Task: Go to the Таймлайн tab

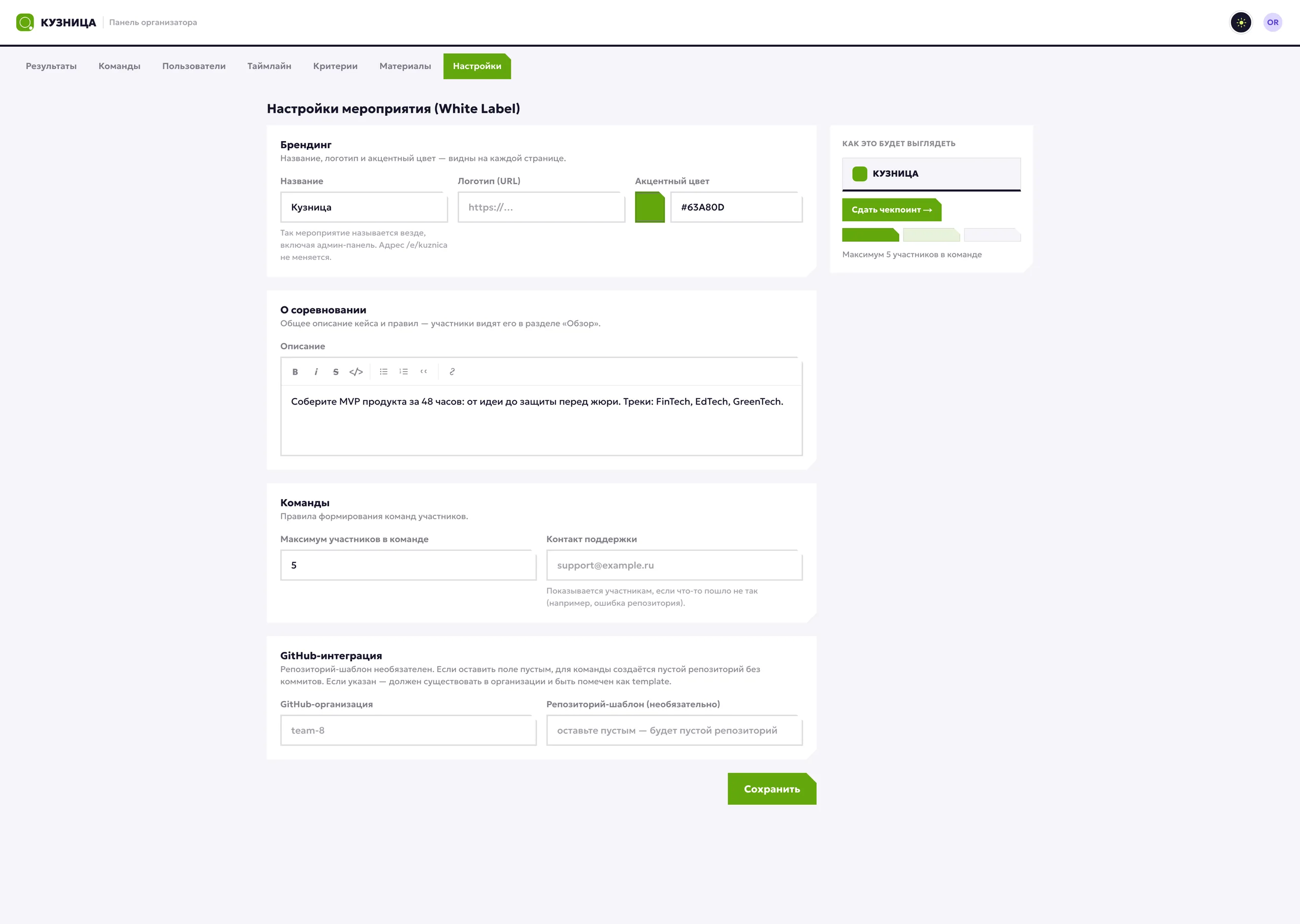Action: click(x=269, y=66)
